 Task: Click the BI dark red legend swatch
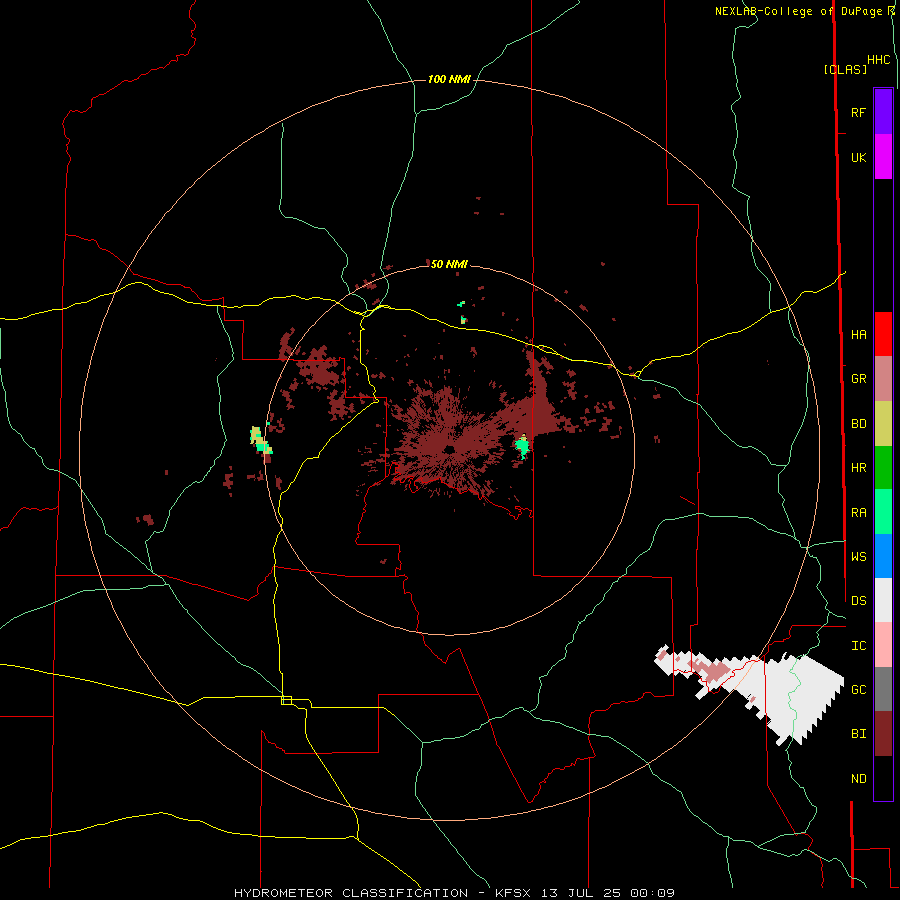883,734
